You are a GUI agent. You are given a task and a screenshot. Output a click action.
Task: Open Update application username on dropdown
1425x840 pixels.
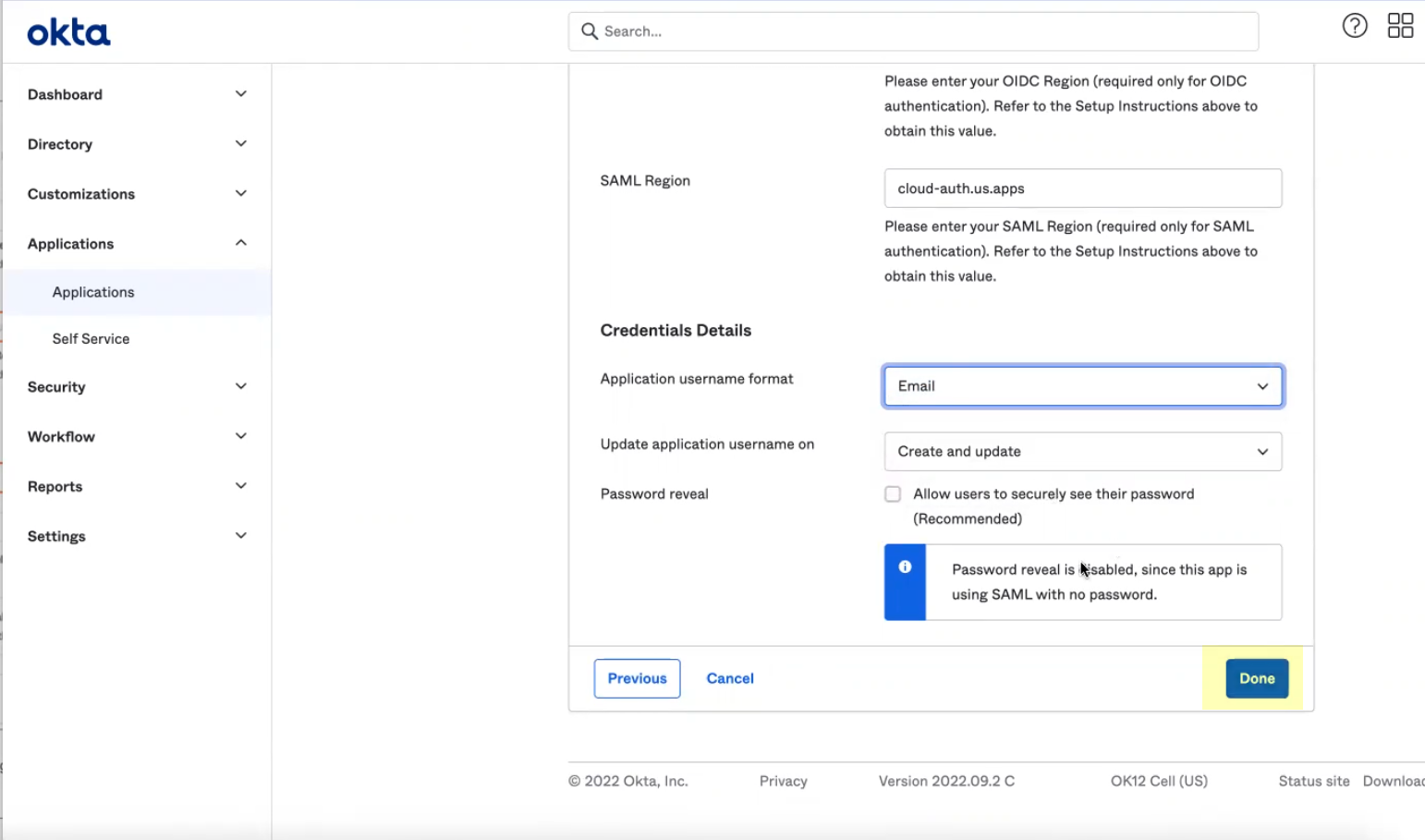[1082, 452]
